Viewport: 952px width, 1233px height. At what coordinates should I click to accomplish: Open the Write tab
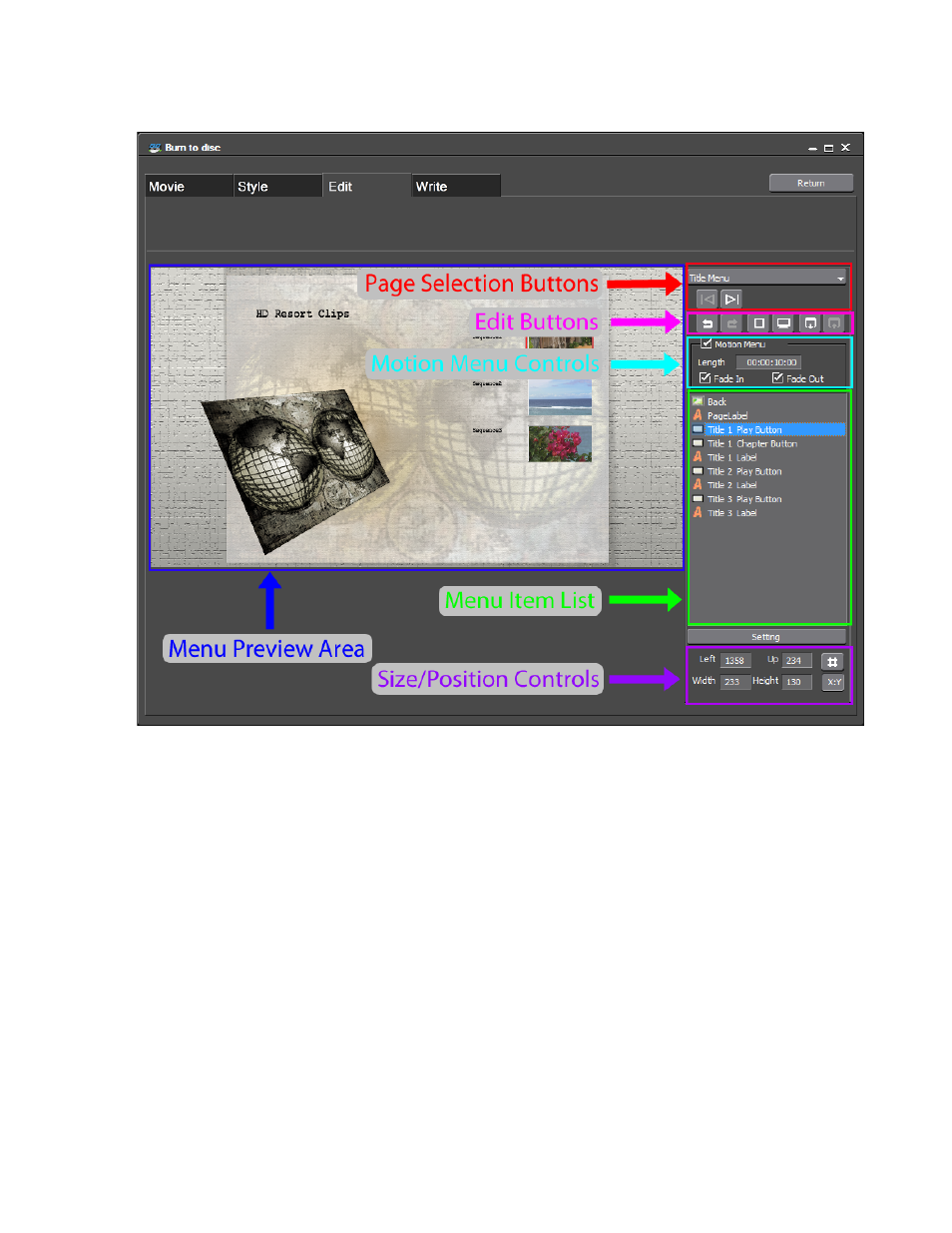(456, 187)
